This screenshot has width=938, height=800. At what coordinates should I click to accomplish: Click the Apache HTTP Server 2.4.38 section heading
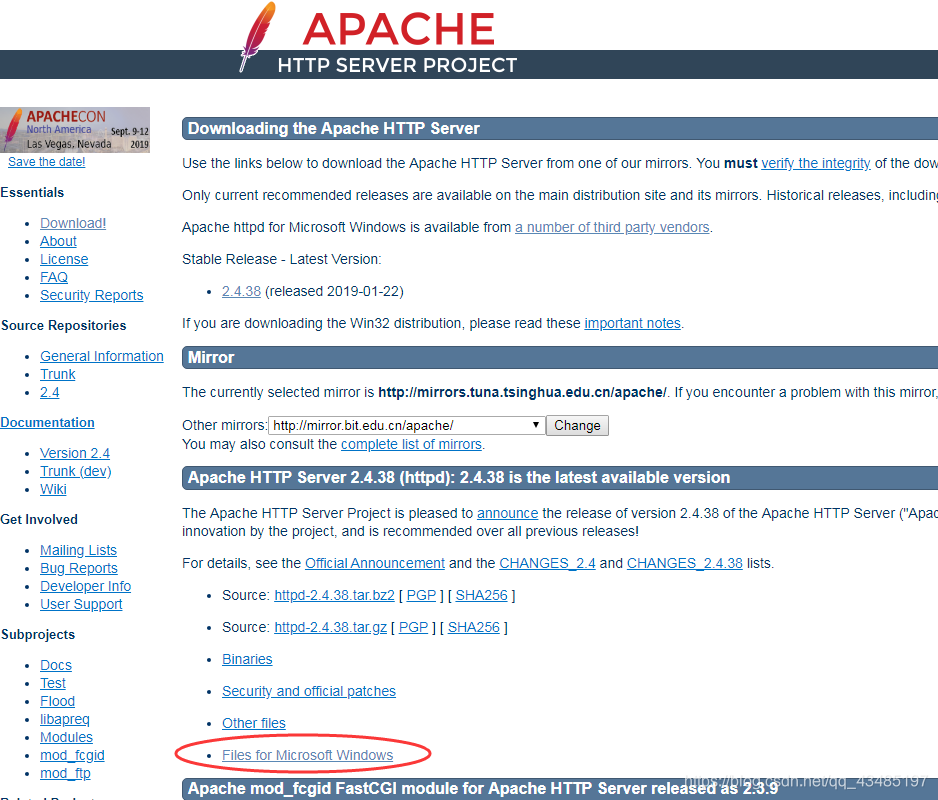click(x=459, y=477)
